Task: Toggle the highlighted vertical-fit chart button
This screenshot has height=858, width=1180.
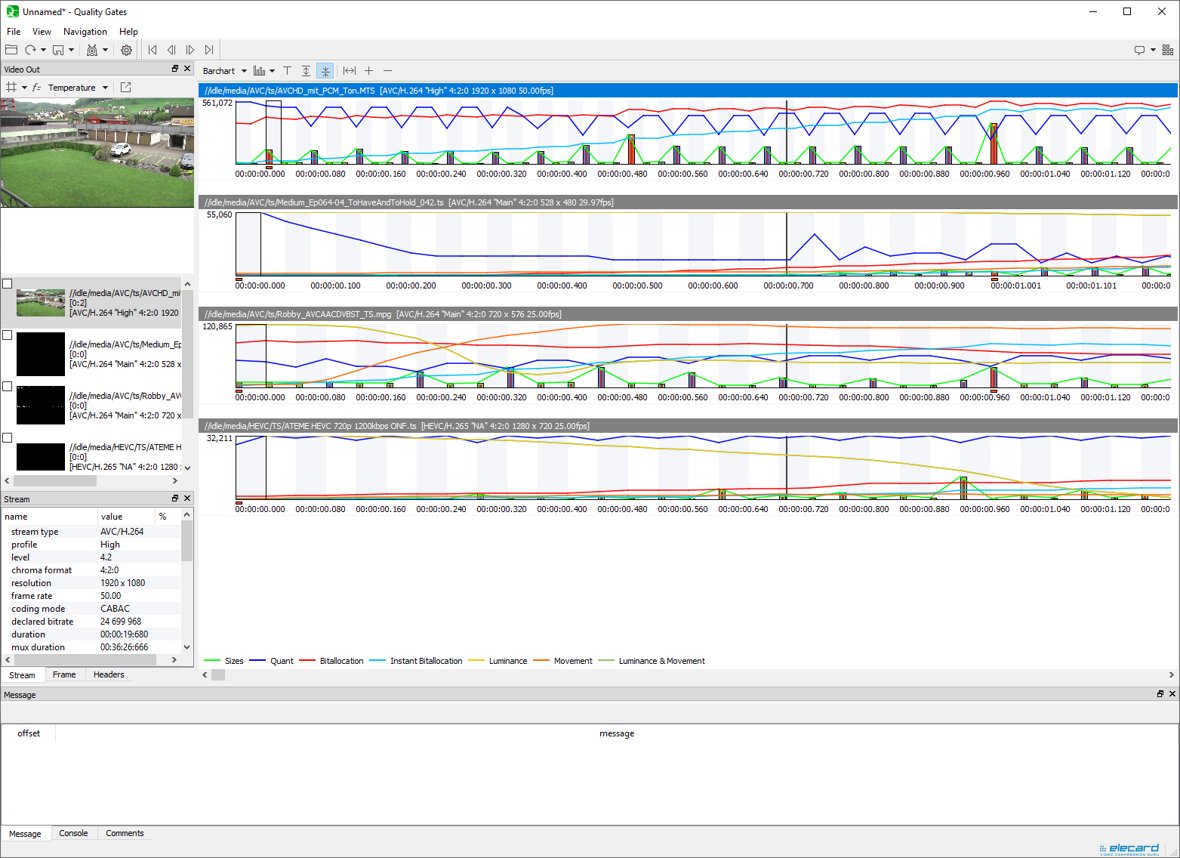Action: tap(325, 71)
